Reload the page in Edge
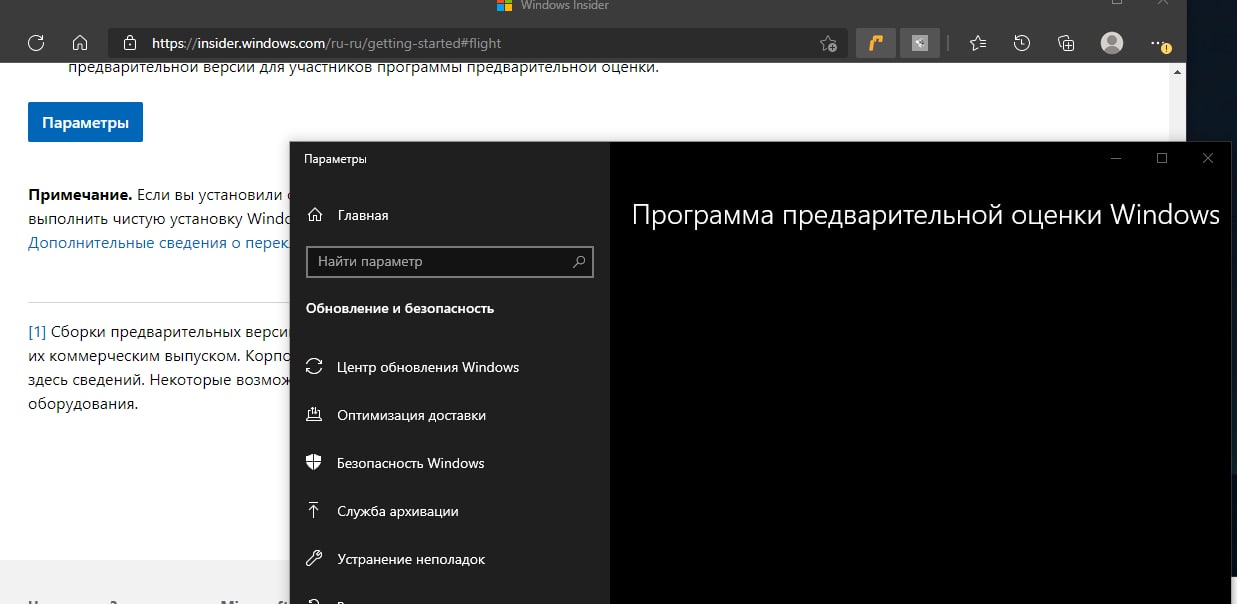This screenshot has width=1237, height=604. [x=36, y=43]
